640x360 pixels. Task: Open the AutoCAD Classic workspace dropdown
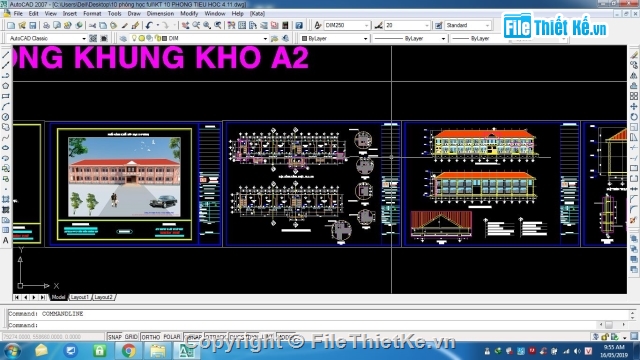84,38
